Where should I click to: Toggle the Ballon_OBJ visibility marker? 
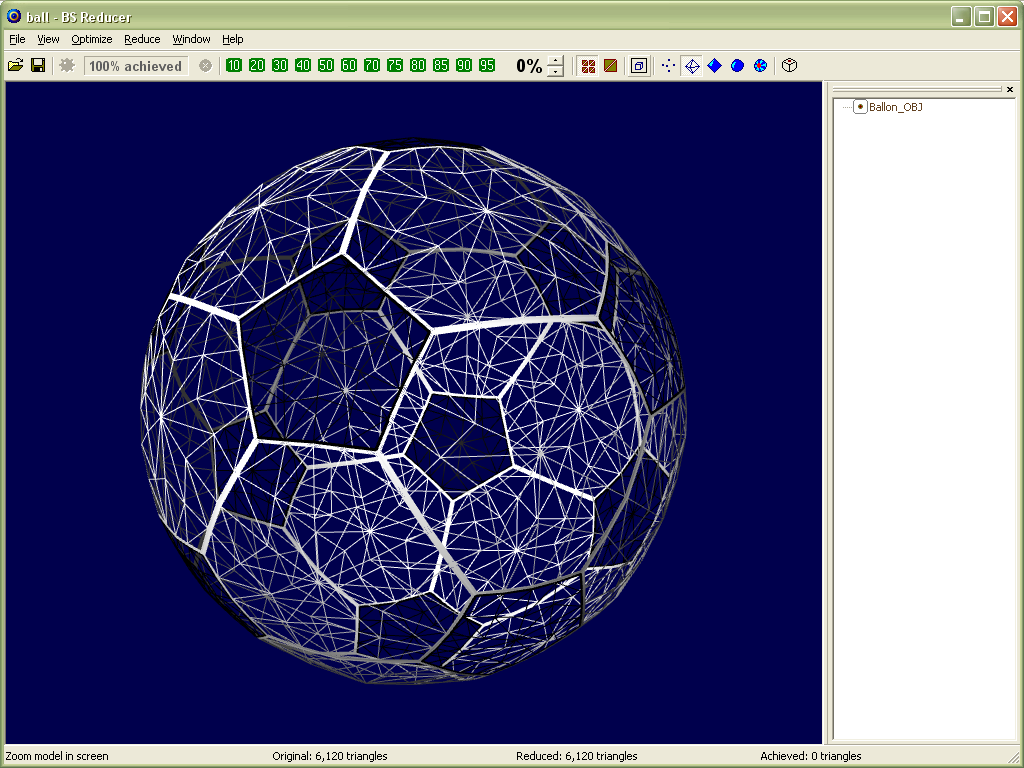(860, 107)
